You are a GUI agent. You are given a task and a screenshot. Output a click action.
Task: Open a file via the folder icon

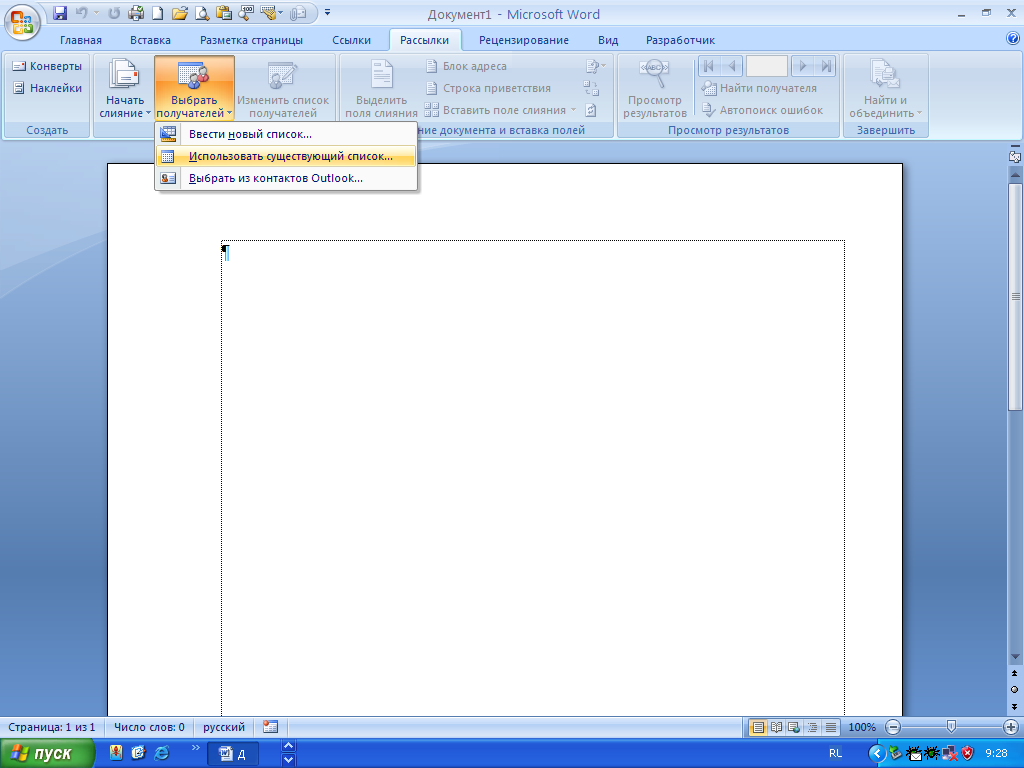pyautogui.click(x=180, y=12)
